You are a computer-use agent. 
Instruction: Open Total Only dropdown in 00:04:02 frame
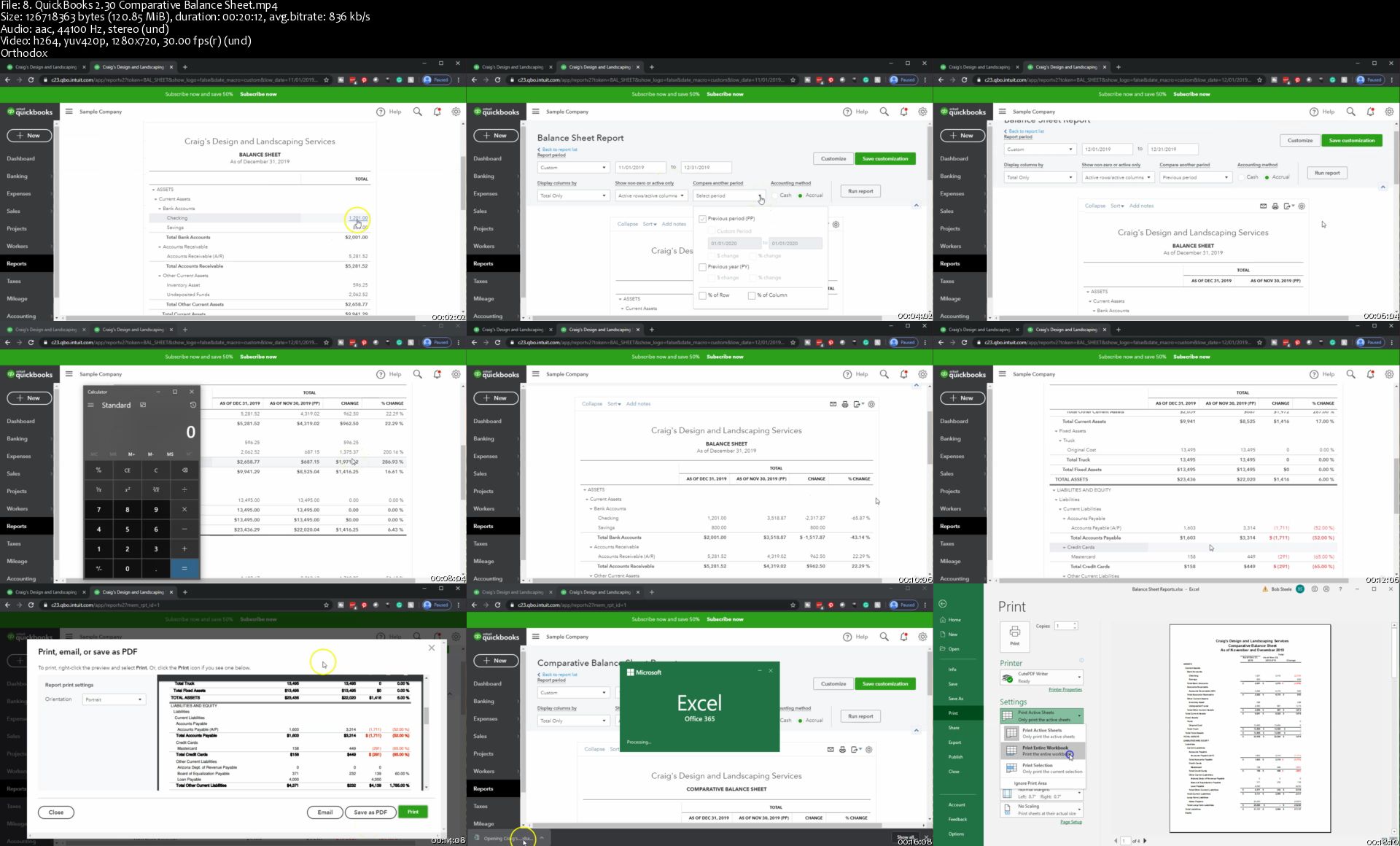573,195
